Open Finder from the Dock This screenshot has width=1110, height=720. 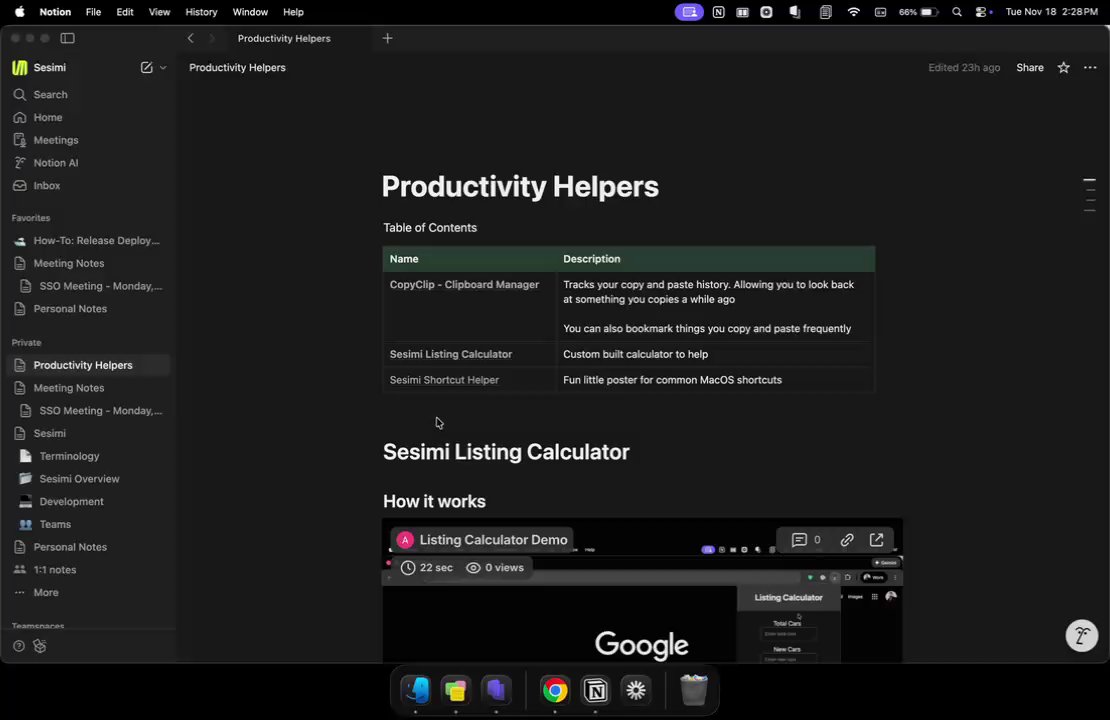416,690
